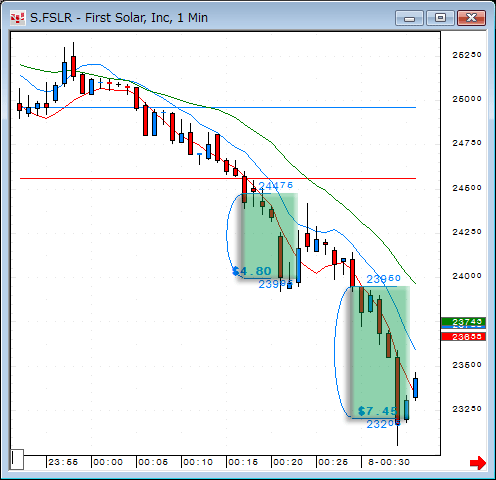Click the window title 'S.FSLR - First Solar, Inc, 1 Min'
The height and width of the screenshot is (480, 496).
coord(119,18)
